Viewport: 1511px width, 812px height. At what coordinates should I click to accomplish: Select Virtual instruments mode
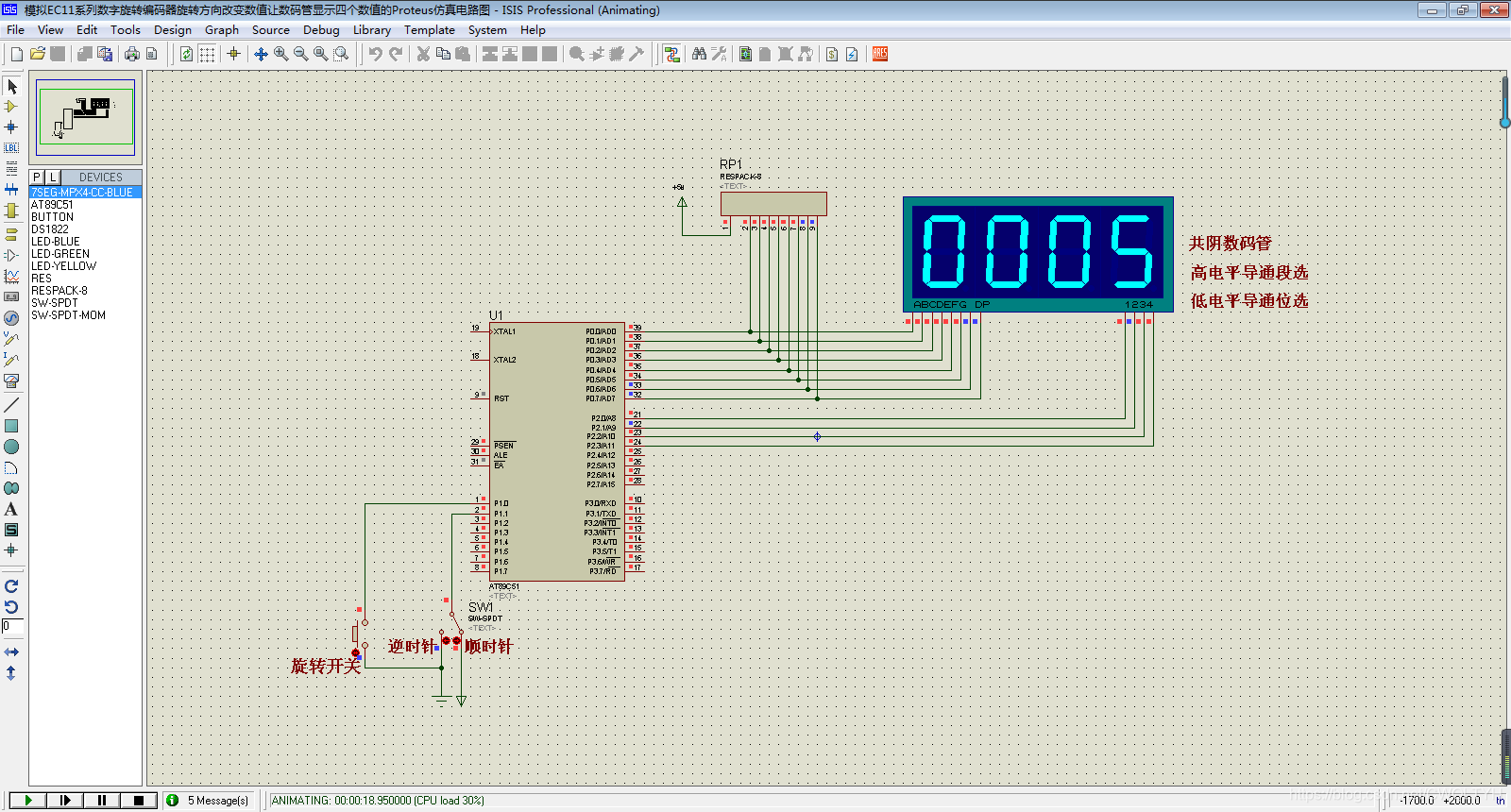point(11,381)
